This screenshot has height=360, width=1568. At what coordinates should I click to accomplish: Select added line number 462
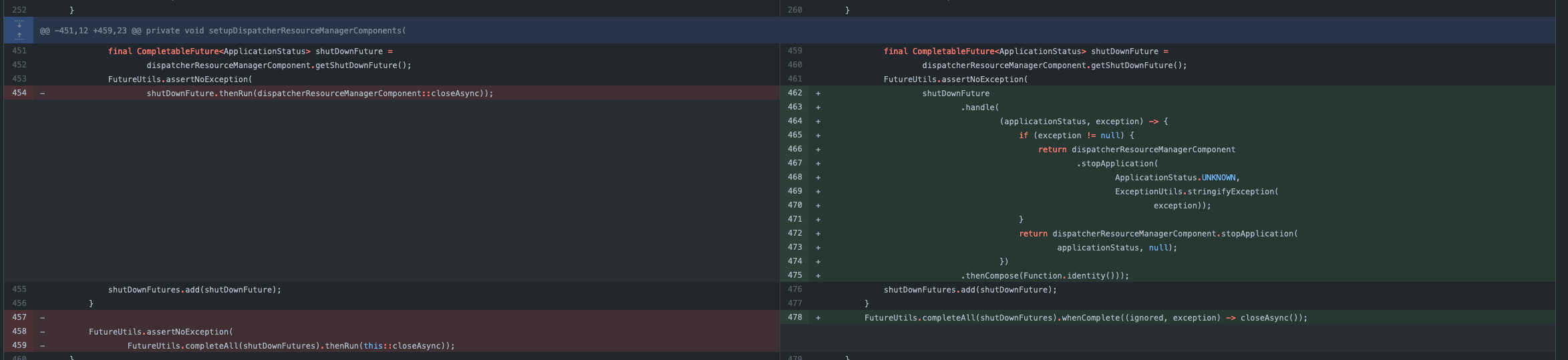coord(795,94)
